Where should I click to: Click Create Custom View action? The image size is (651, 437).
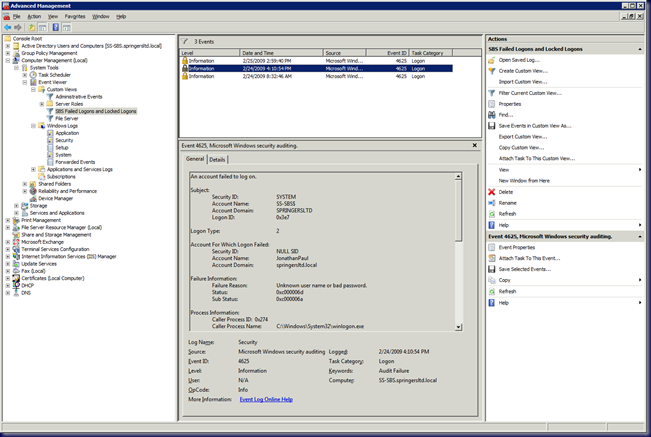521,70
